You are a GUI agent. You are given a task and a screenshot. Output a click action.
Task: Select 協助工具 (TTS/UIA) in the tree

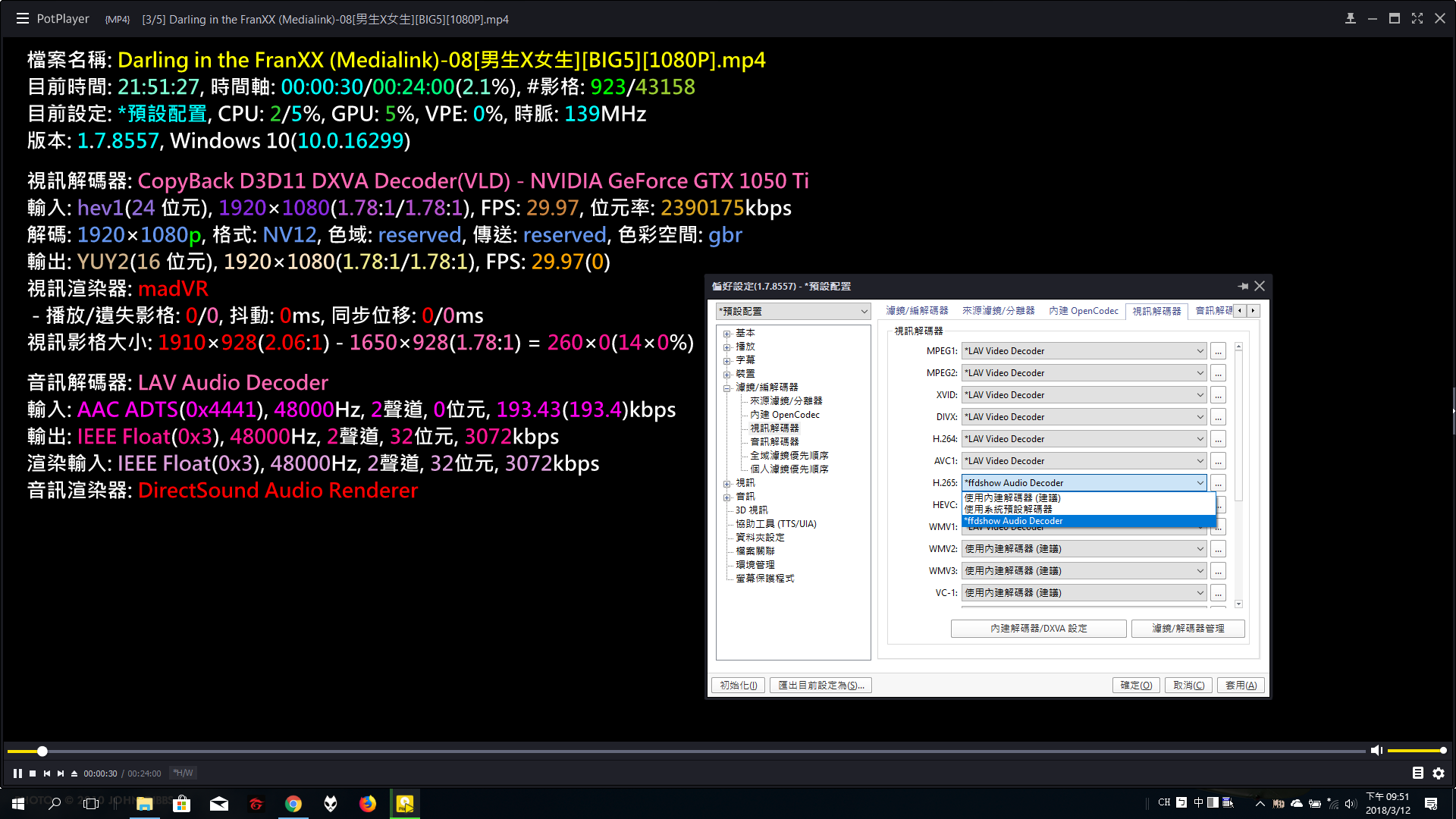click(x=776, y=524)
